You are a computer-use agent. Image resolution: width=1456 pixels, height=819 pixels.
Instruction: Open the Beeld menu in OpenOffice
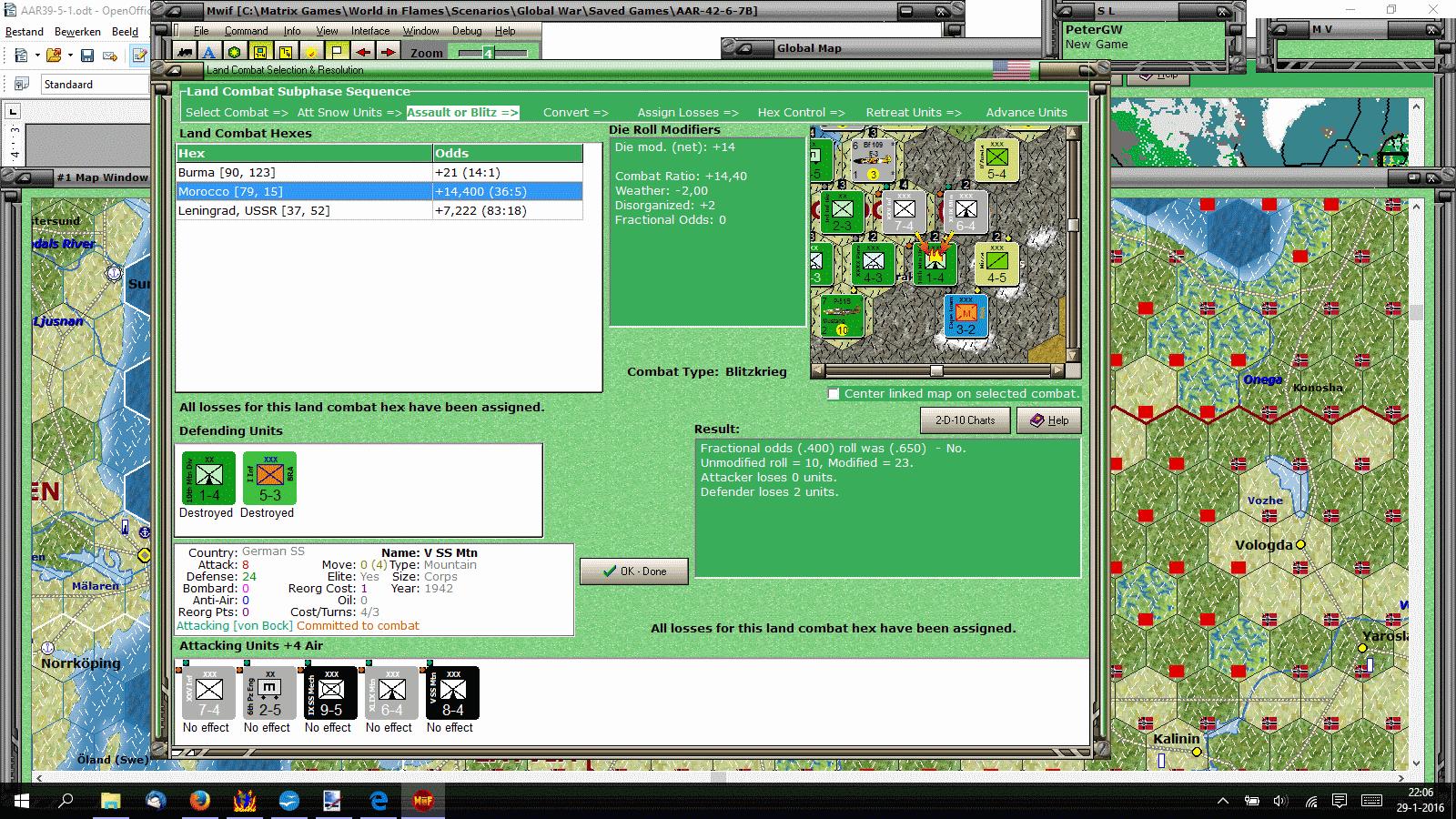coord(125,32)
